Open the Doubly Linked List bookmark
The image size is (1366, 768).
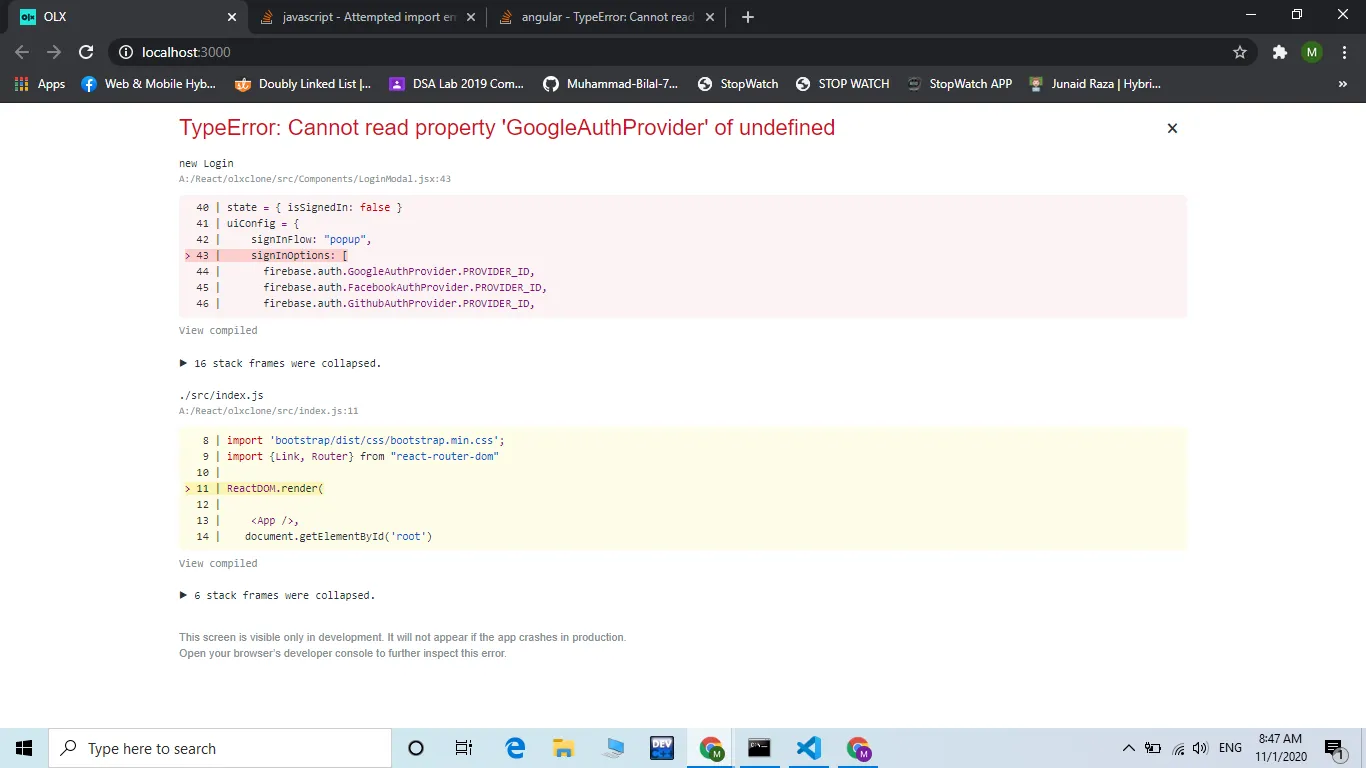click(x=302, y=84)
